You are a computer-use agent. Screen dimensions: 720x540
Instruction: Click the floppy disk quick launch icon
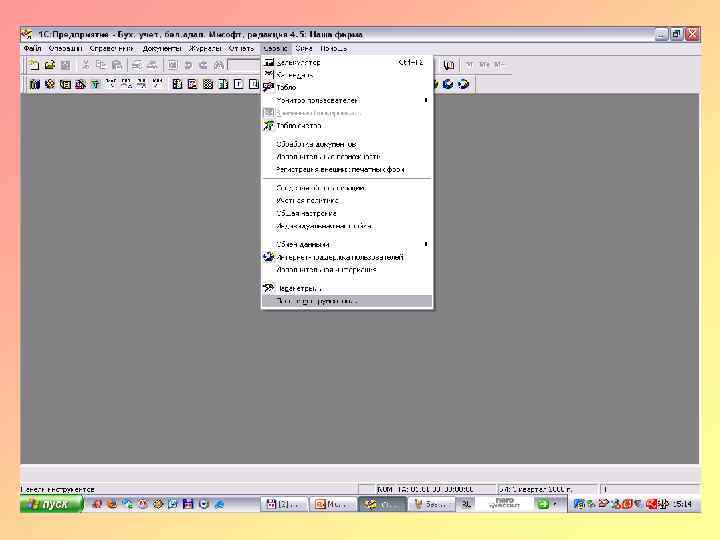coord(188,504)
